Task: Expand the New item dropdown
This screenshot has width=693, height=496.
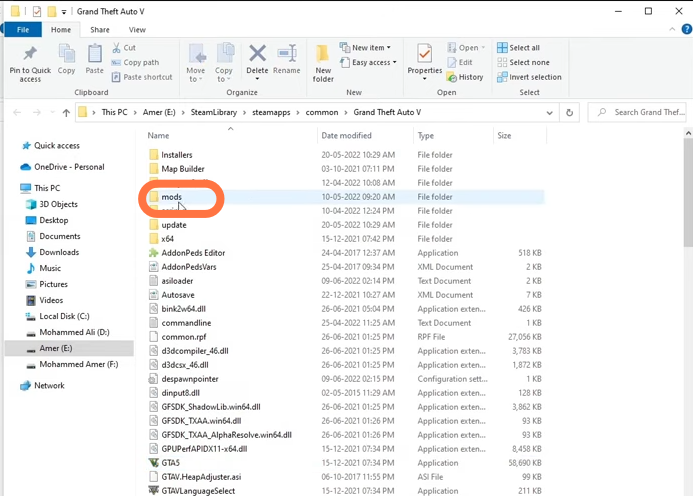Action: point(365,47)
